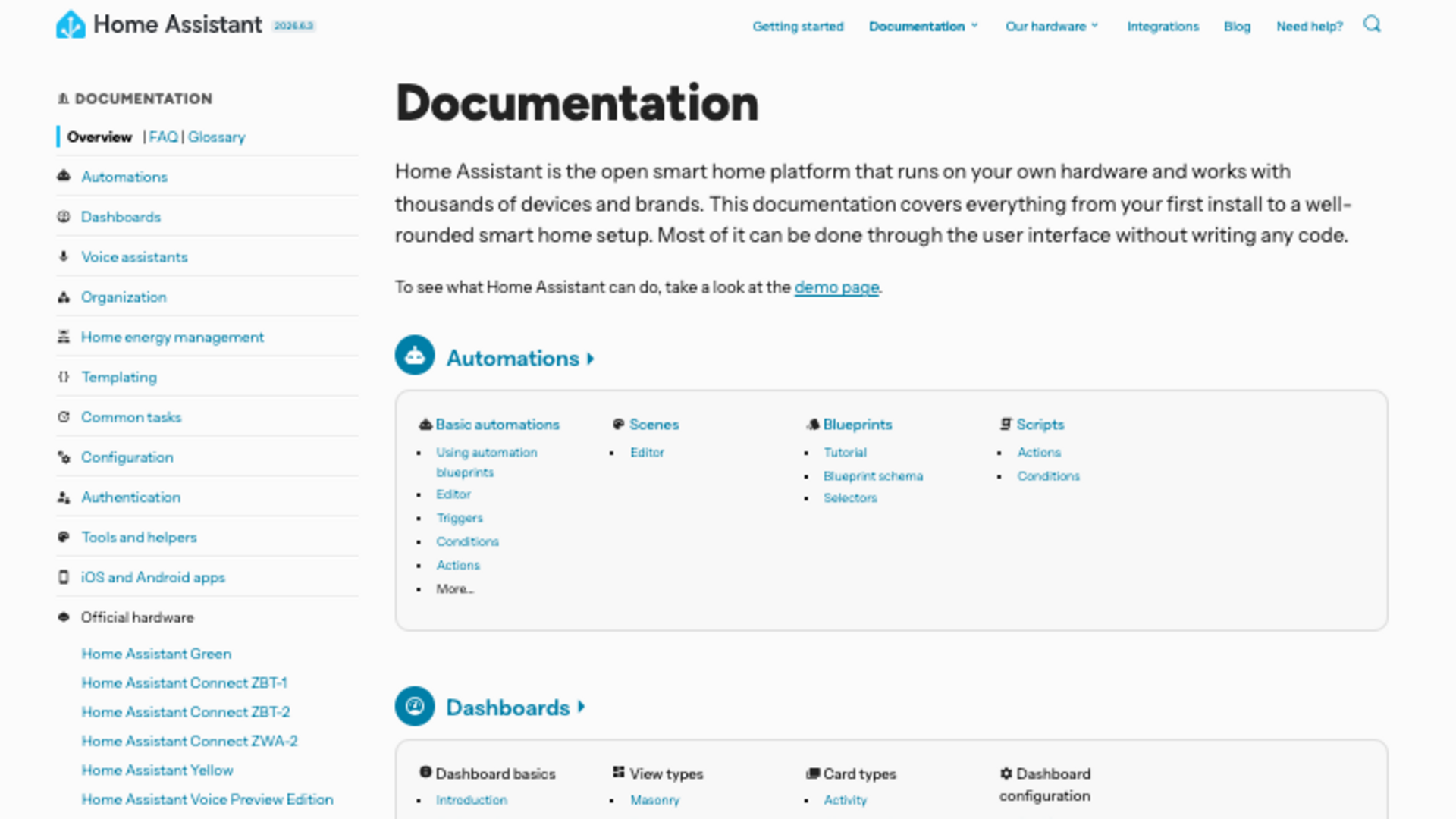The image size is (1456, 819).
Task: Open Using automation blueprints link
Action: 486,462
